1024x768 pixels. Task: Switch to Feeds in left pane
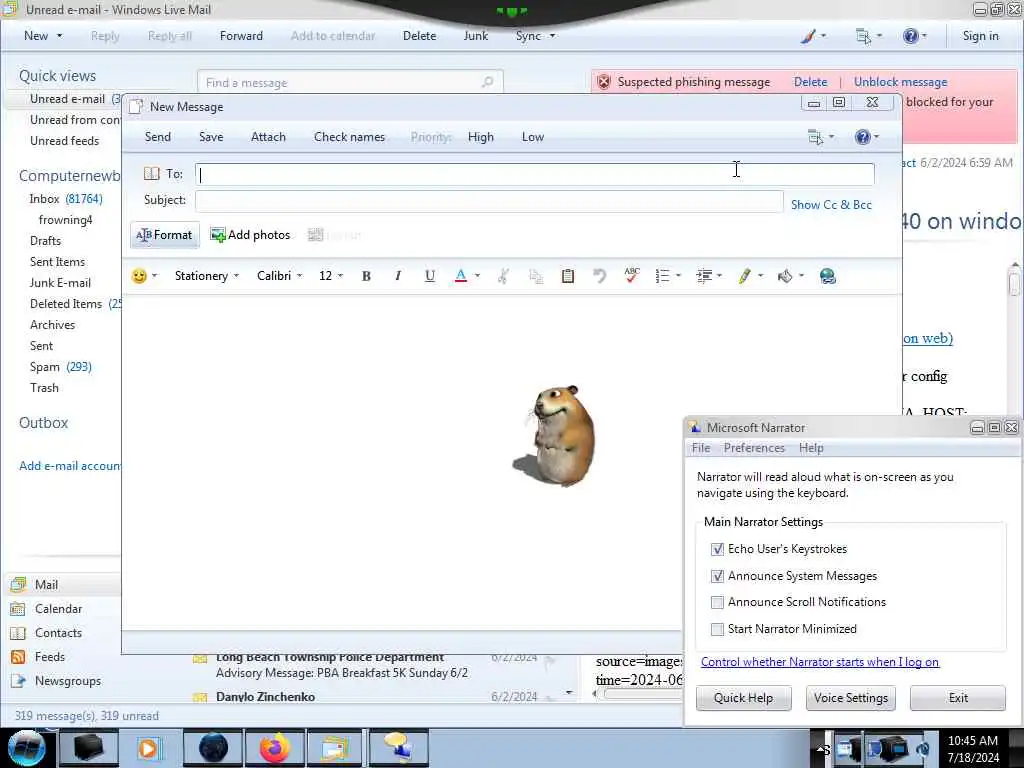(x=50, y=657)
